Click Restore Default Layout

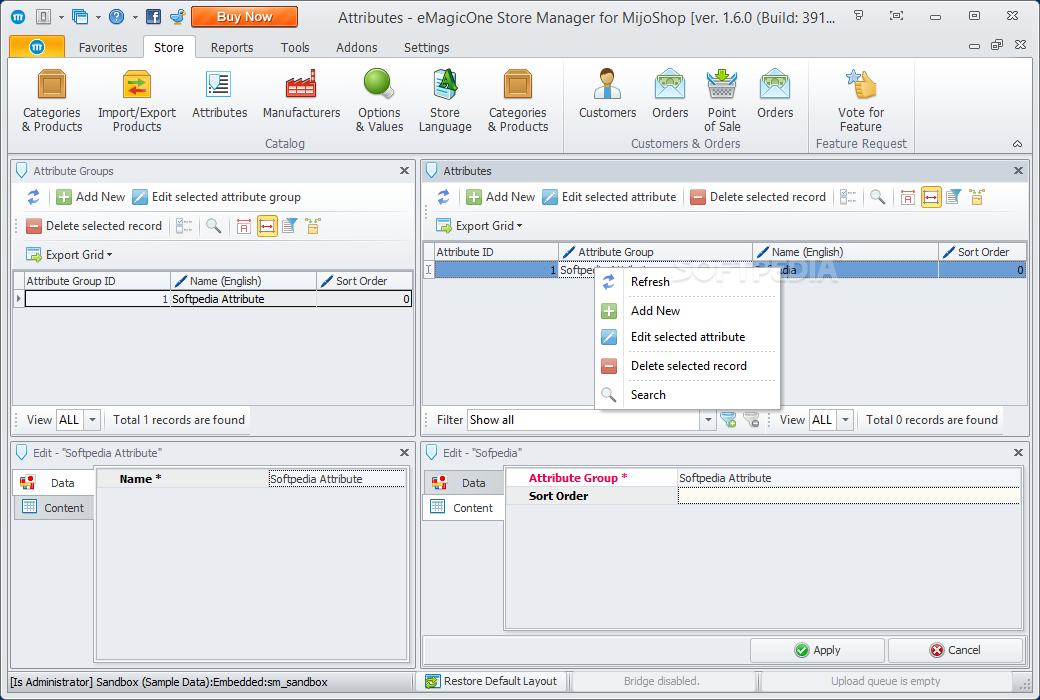(491, 681)
